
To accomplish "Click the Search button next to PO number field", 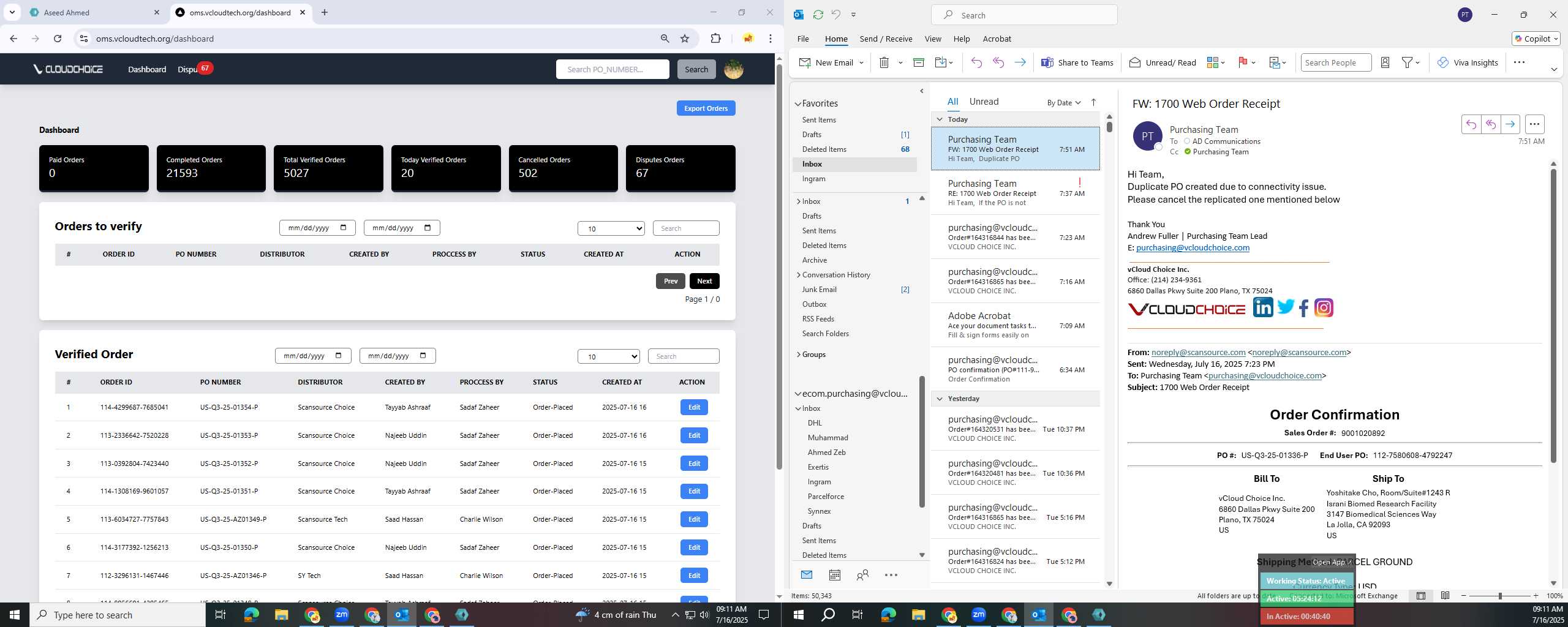I will (696, 69).
